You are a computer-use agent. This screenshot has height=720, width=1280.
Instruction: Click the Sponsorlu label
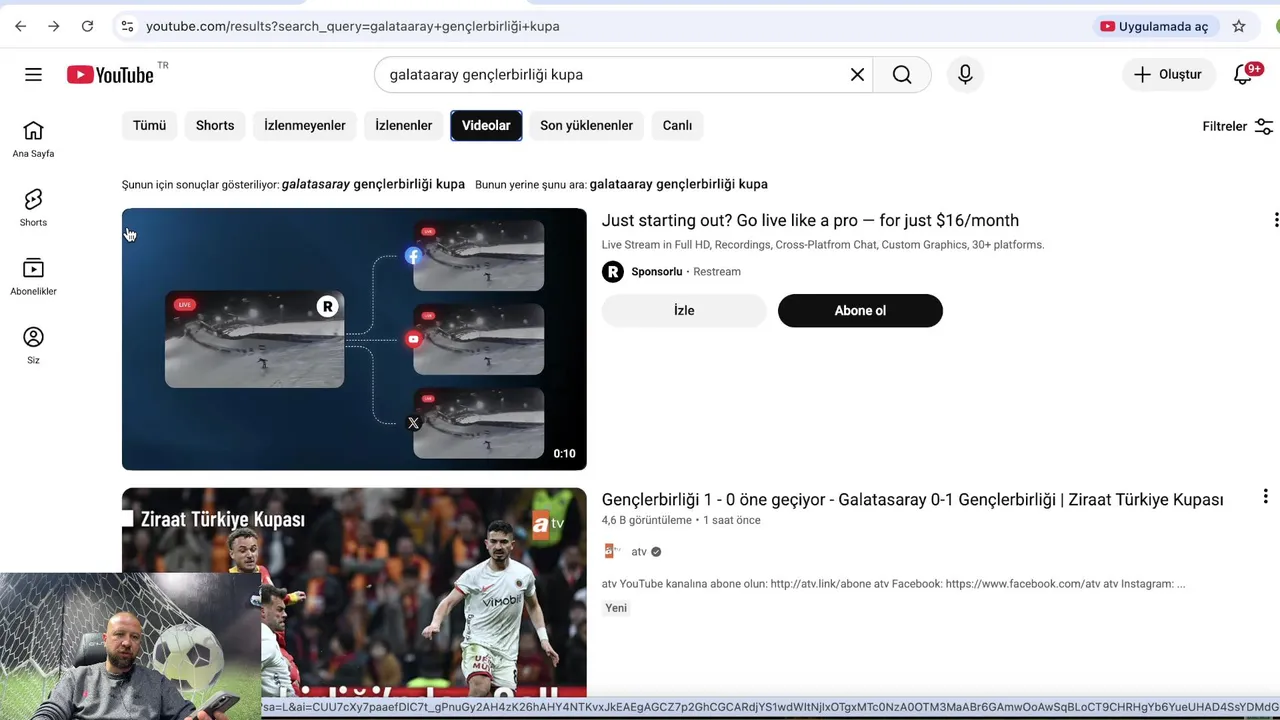click(657, 271)
